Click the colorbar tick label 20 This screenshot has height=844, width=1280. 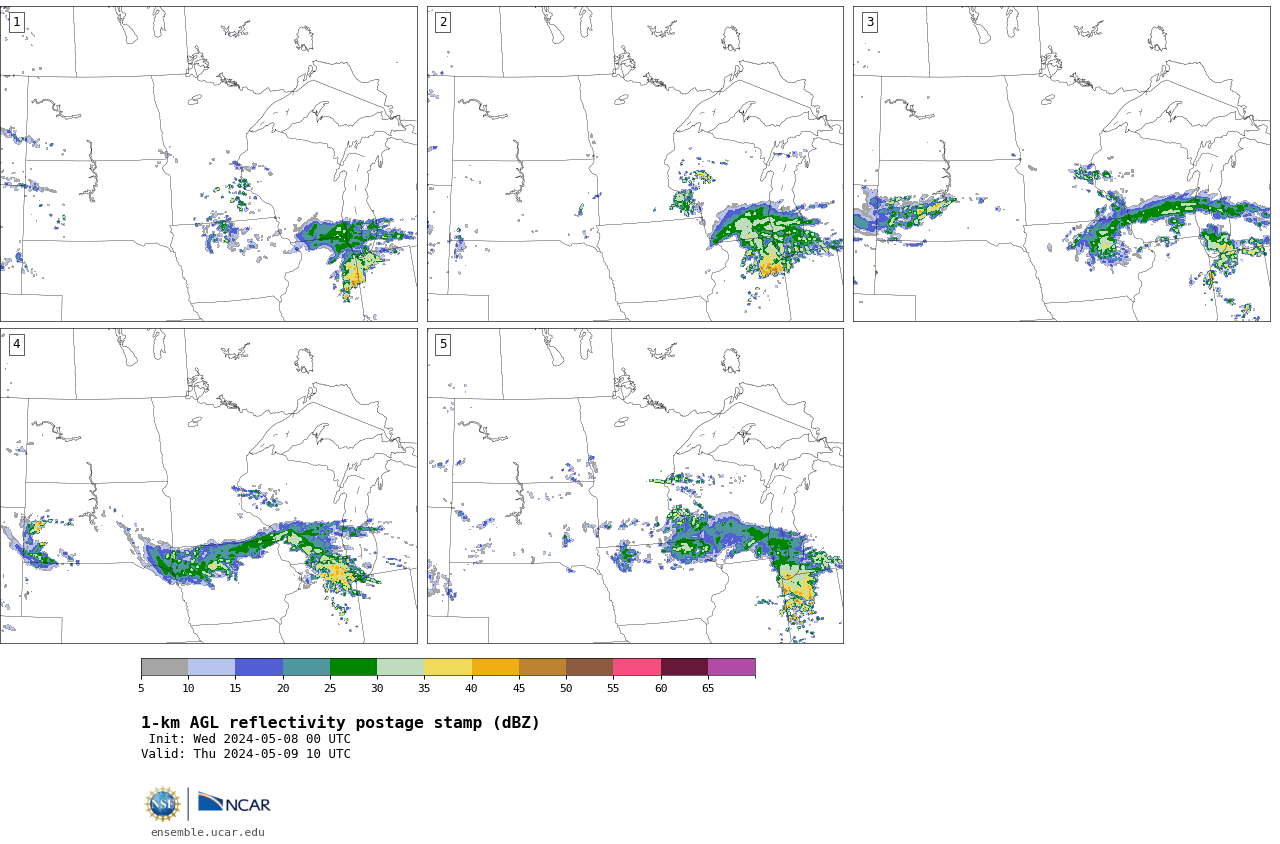(x=283, y=688)
